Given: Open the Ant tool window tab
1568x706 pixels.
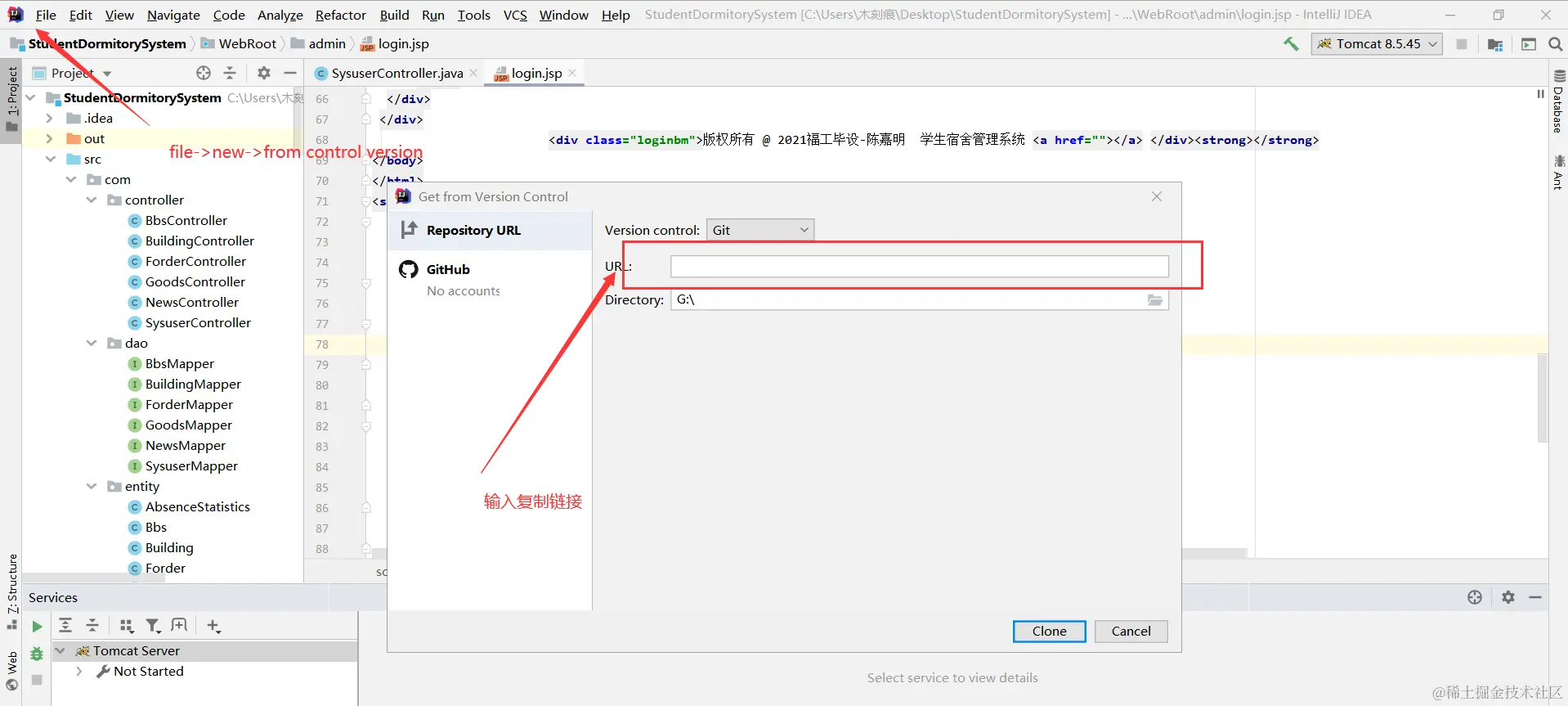Looking at the screenshot, I should 1558,172.
